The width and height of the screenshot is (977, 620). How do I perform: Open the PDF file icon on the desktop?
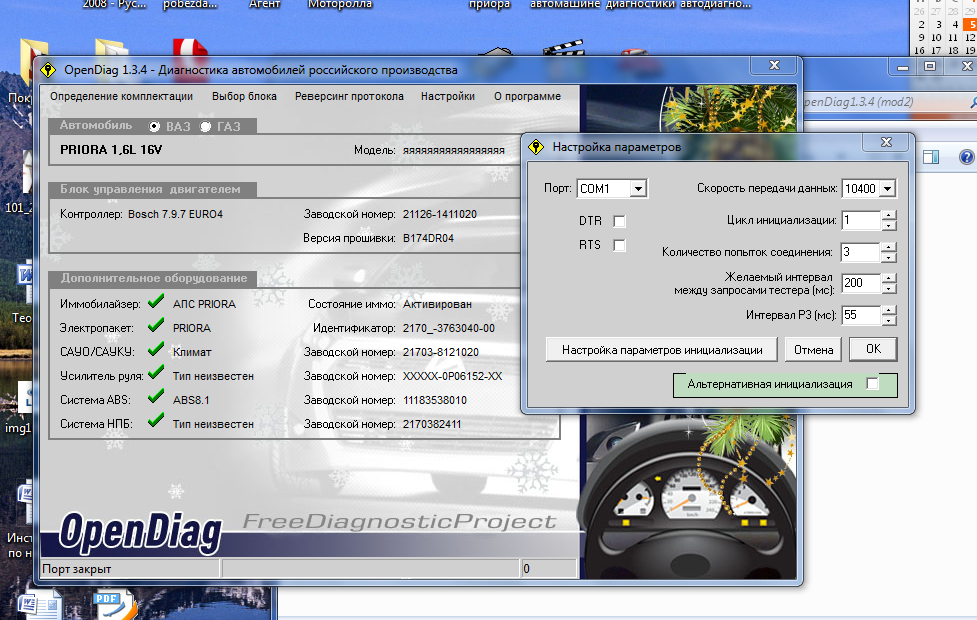tap(115, 605)
